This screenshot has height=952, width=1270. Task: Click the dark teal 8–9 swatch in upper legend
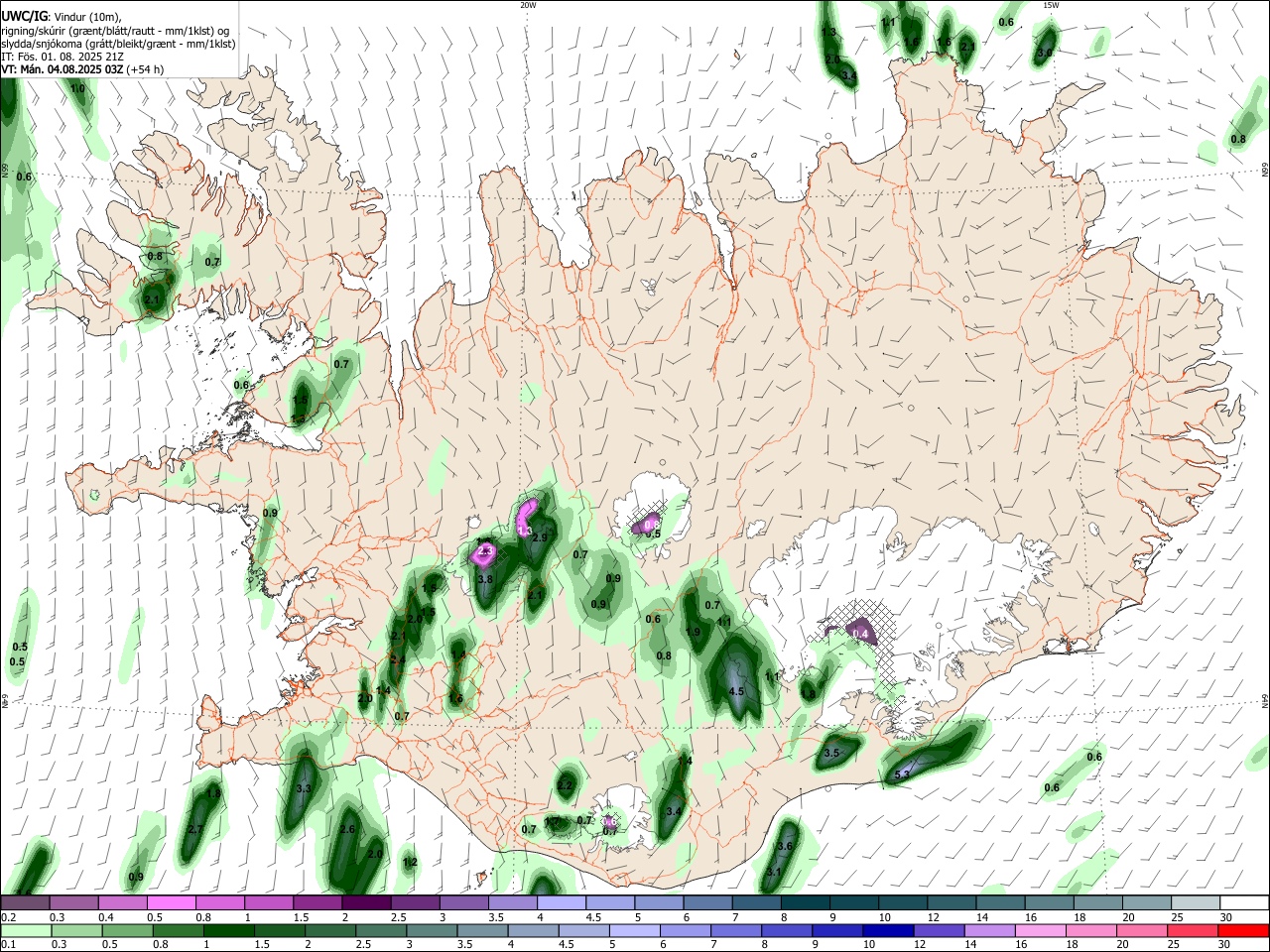pyautogui.click(x=806, y=903)
